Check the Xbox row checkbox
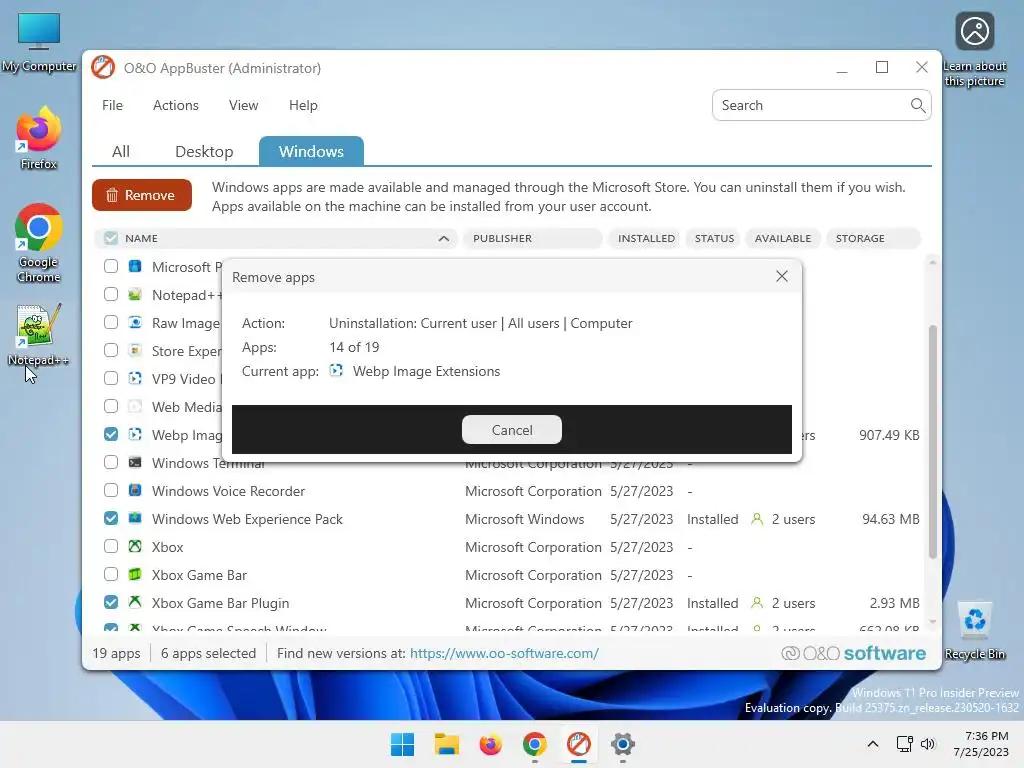Image resolution: width=1024 pixels, height=768 pixels. tap(111, 547)
